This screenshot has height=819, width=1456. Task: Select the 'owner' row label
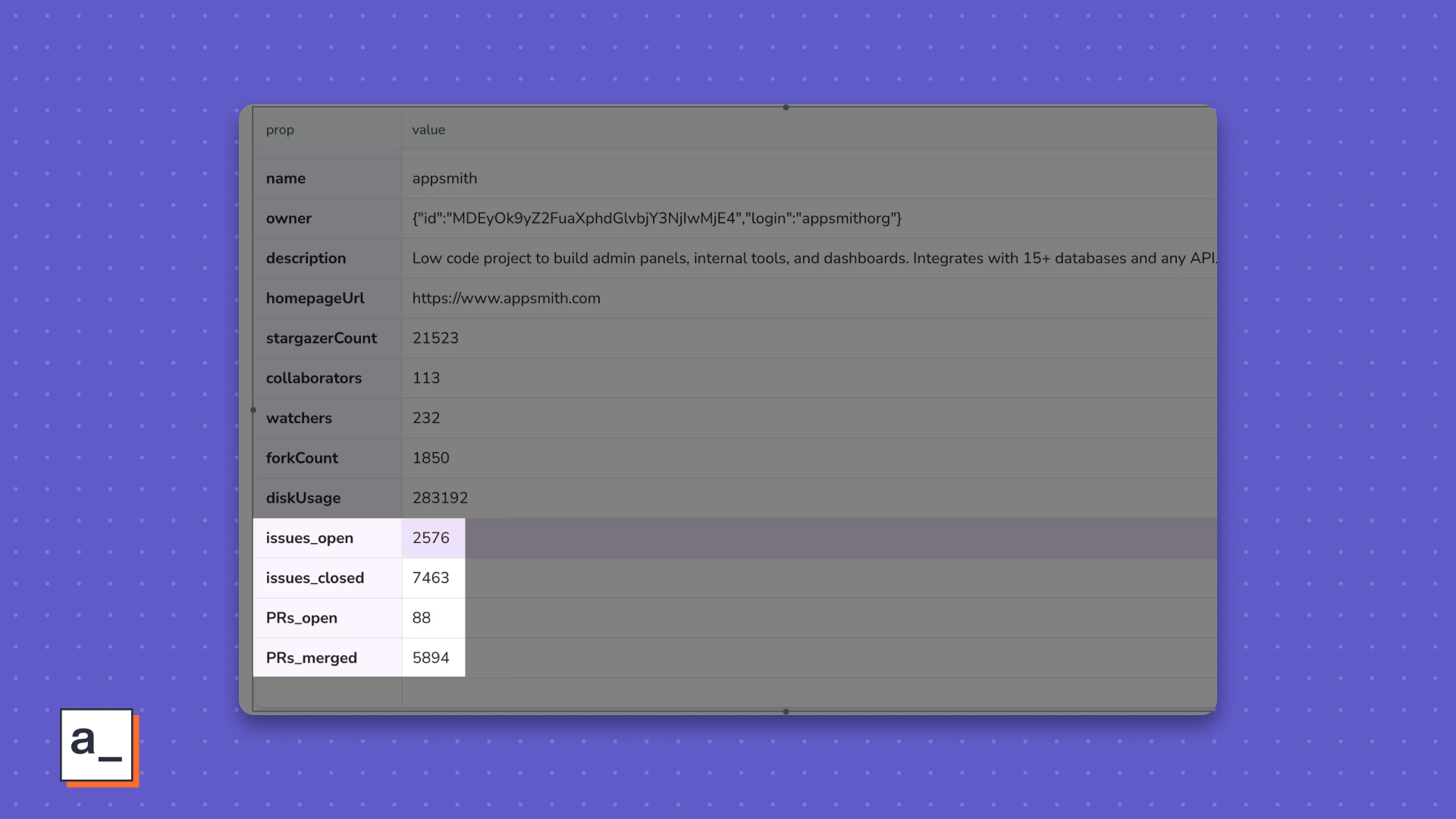click(x=289, y=218)
